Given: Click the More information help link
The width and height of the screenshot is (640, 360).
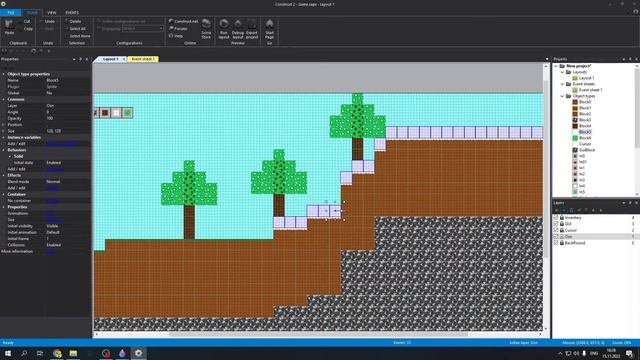Looking at the screenshot, I should point(51,251).
